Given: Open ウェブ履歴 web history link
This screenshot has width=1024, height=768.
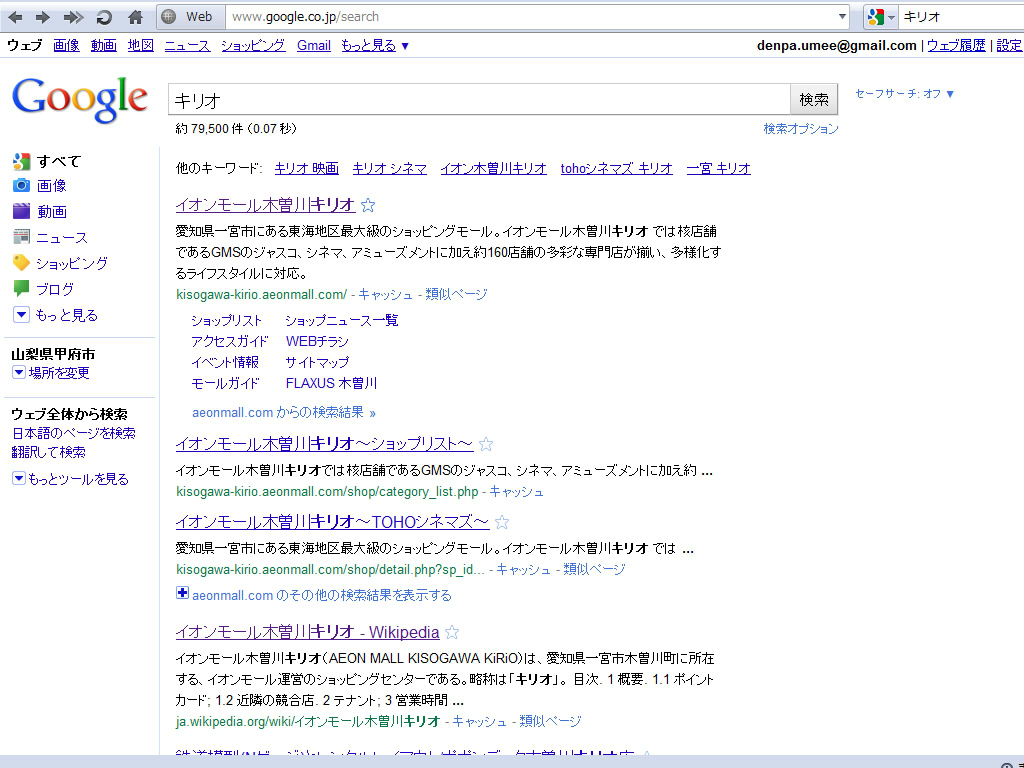Looking at the screenshot, I should click(956, 46).
